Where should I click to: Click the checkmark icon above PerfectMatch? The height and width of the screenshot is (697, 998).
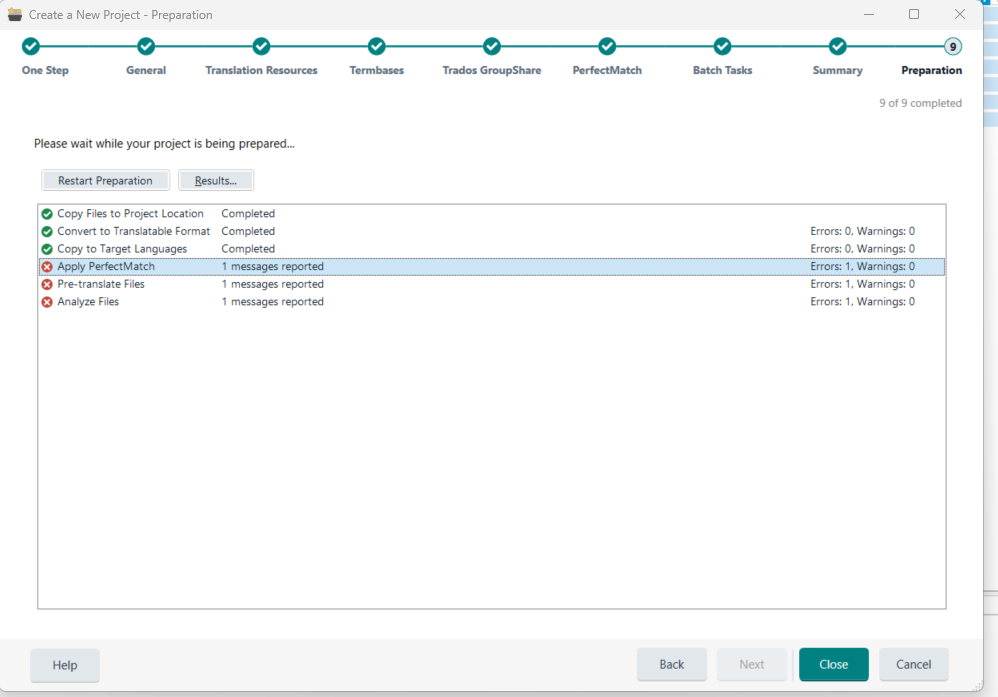click(607, 46)
